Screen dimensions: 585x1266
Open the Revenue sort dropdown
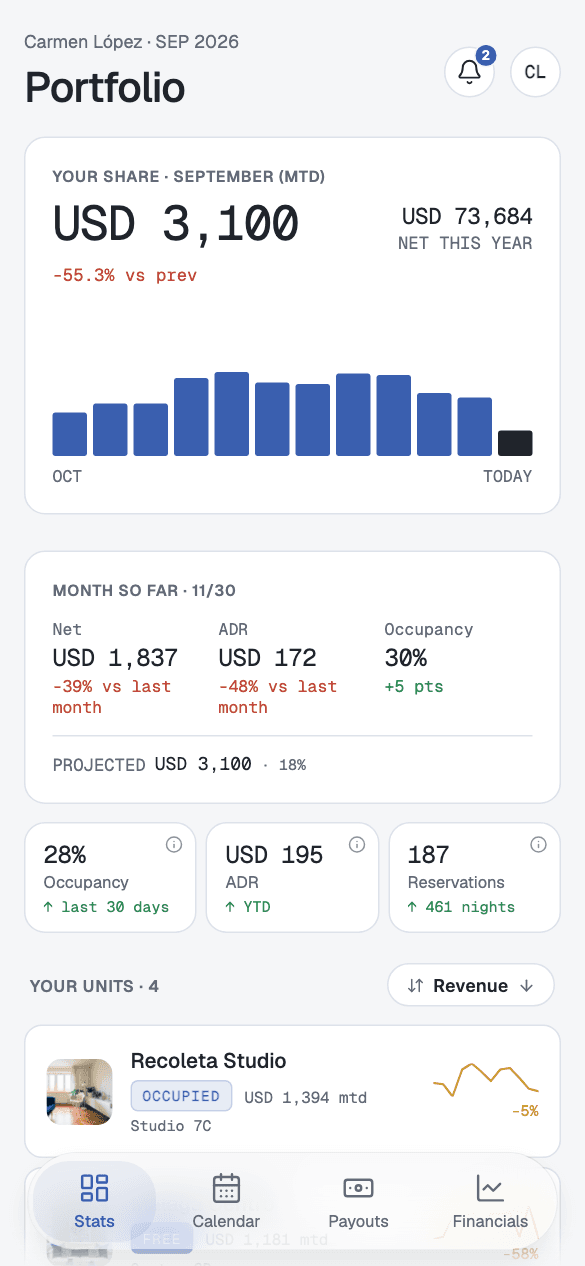[471, 986]
